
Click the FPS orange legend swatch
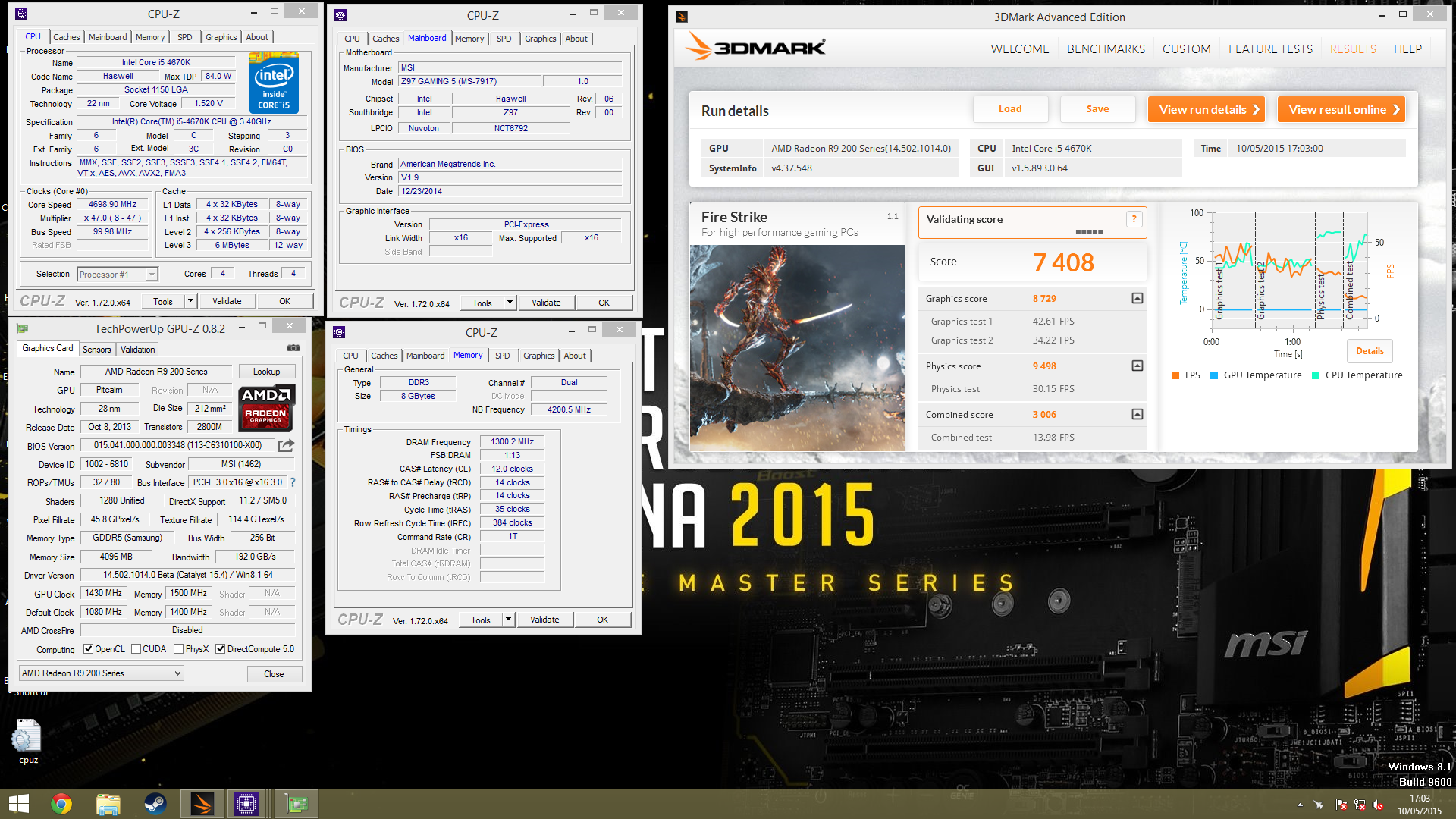pyautogui.click(x=1175, y=375)
